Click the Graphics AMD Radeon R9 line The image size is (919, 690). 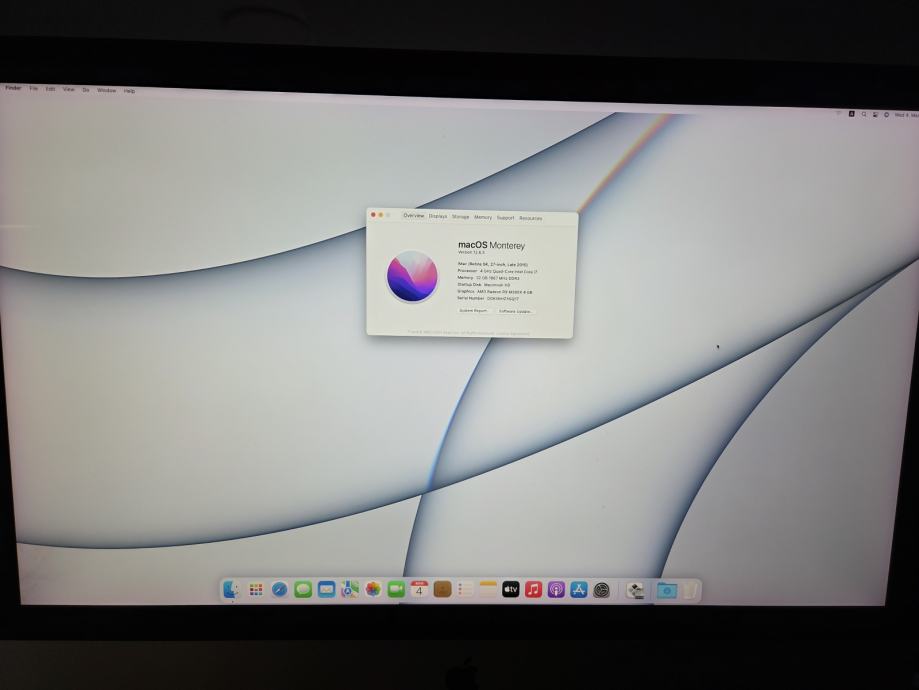(x=495, y=291)
